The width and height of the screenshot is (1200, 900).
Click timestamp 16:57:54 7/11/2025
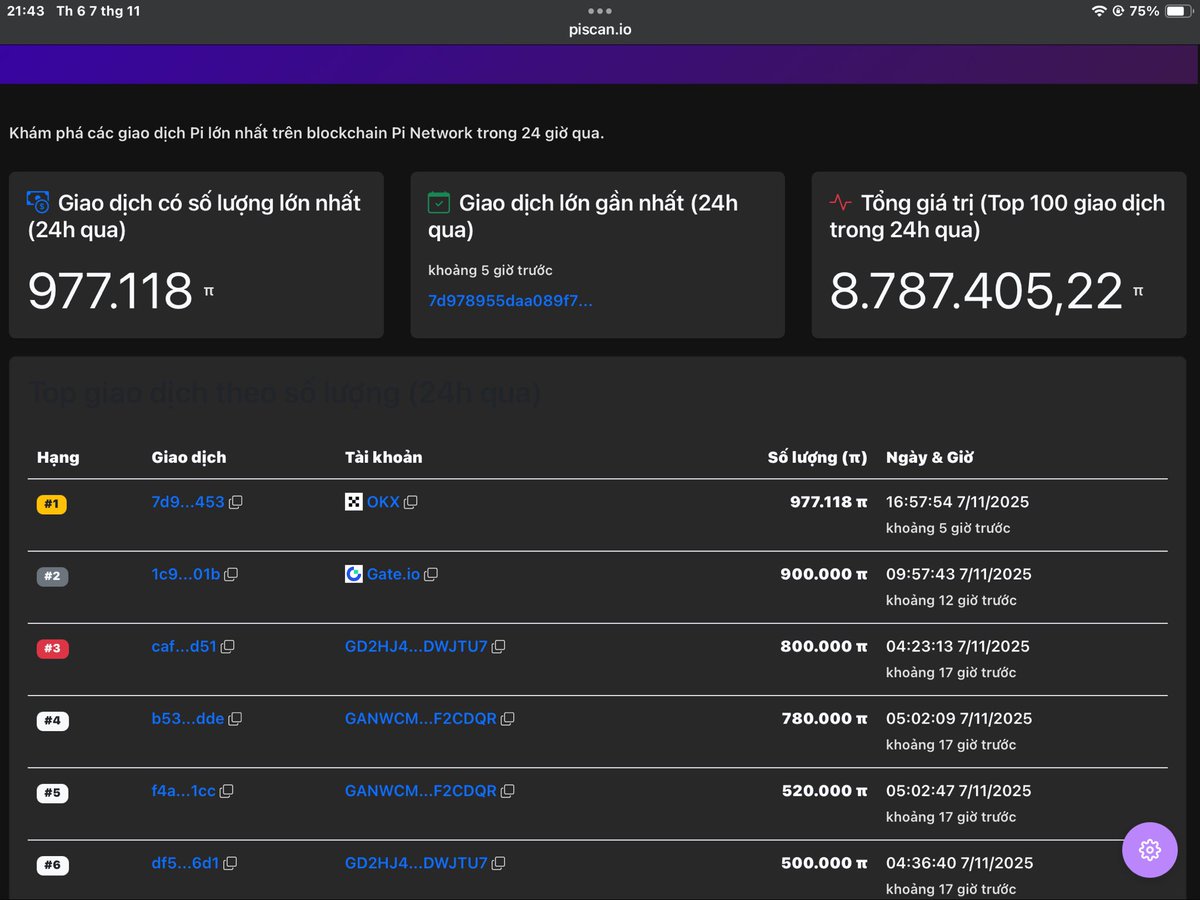point(958,502)
